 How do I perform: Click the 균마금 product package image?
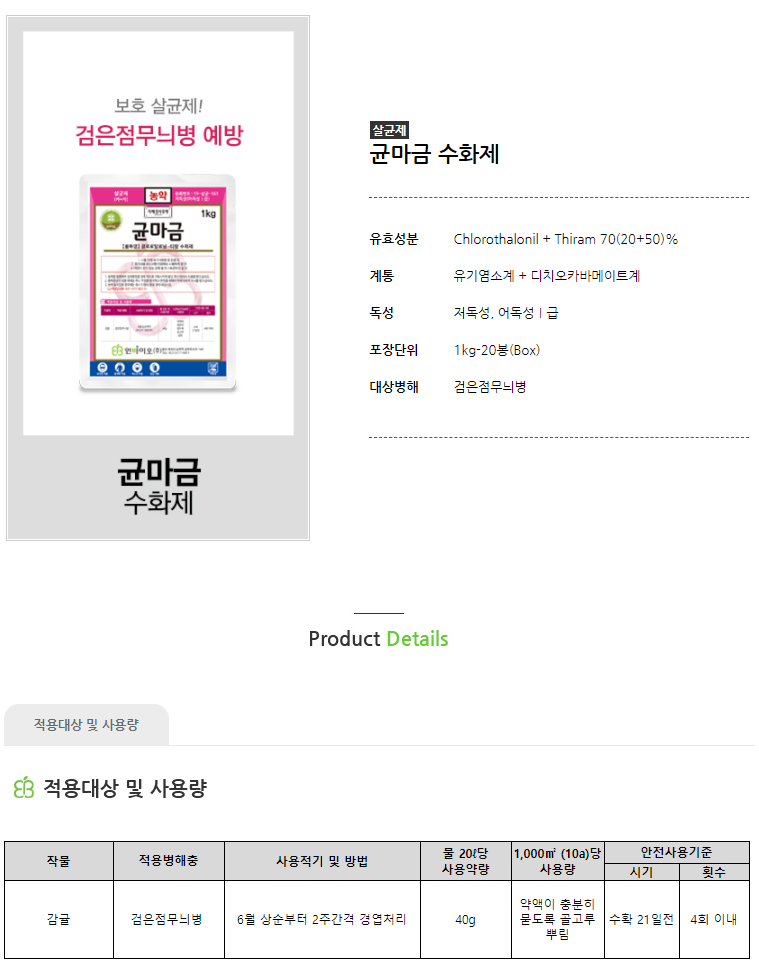(x=157, y=283)
